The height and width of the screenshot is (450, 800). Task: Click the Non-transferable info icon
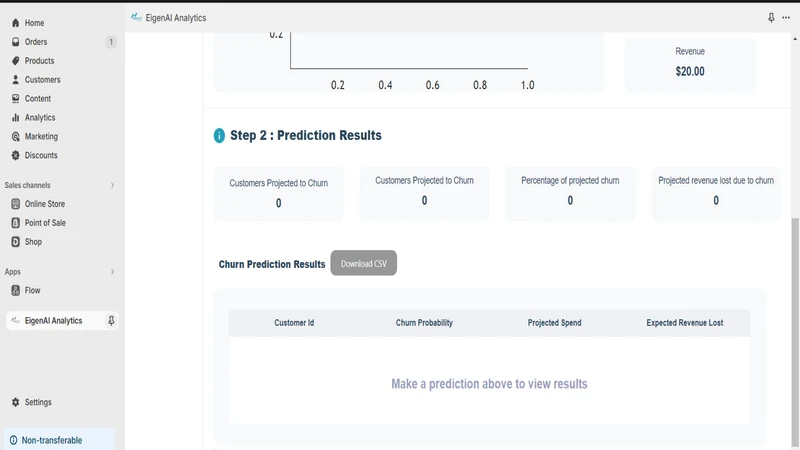click(13, 440)
